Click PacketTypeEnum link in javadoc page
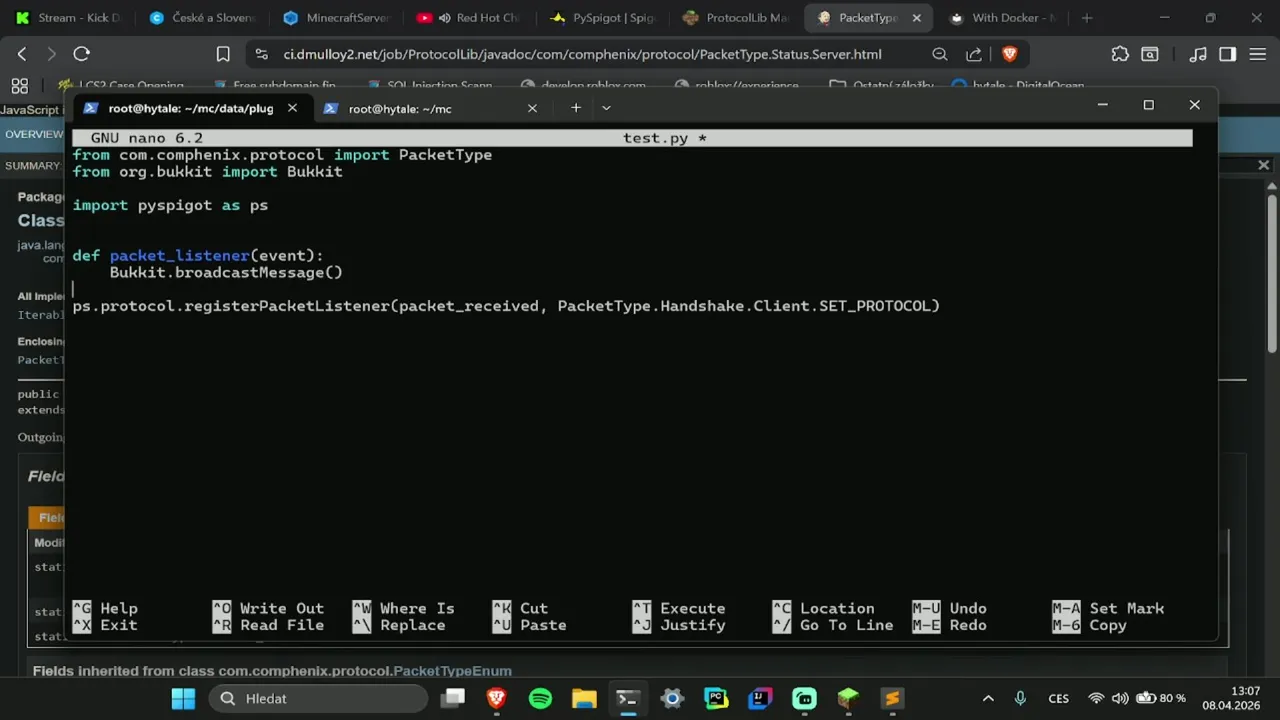Viewport: 1280px width, 720px height. coord(452,671)
